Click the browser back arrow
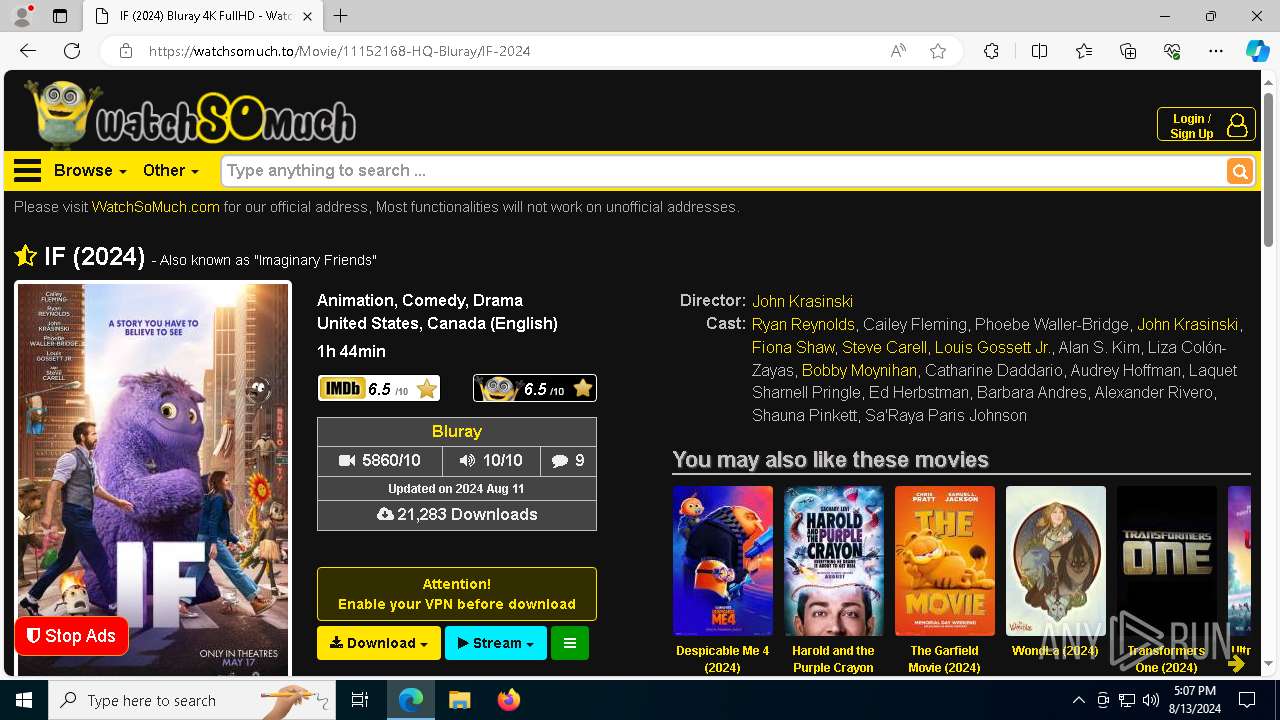The height and width of the screenshot is (720, 1280). tap(28, 51)
